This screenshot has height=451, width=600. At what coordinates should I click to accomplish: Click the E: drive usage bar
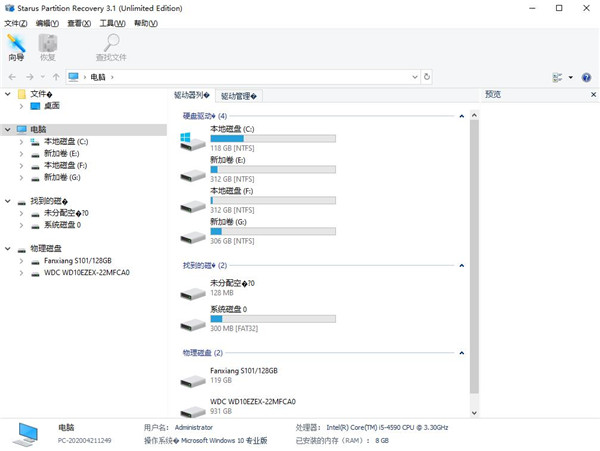(273, 169)
